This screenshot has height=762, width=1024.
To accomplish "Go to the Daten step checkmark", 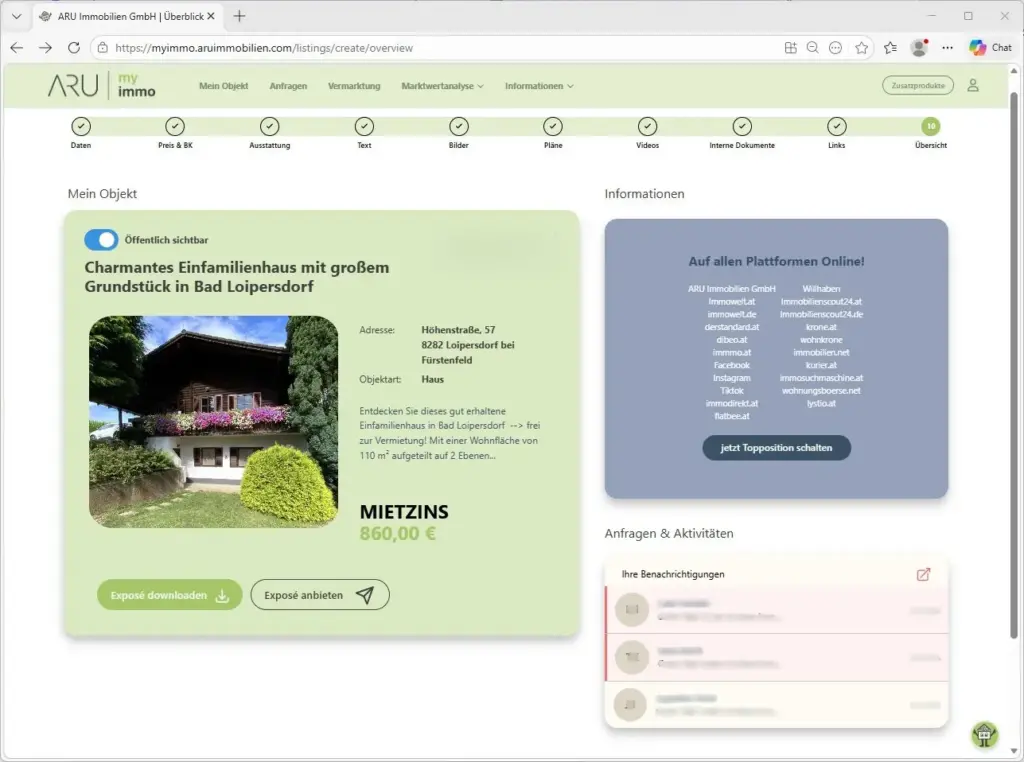I will [x=81, y=126].
